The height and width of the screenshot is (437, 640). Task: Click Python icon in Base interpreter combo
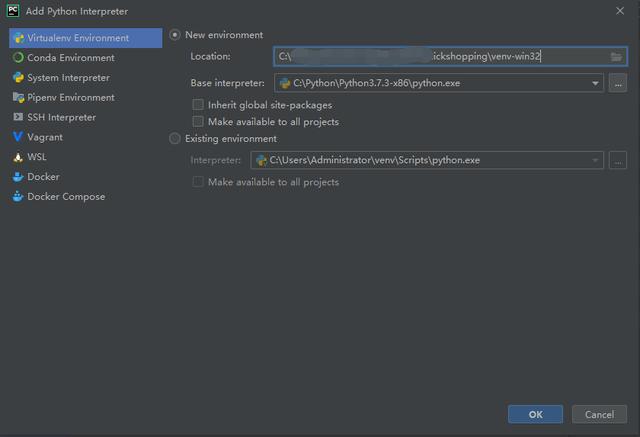285,83
